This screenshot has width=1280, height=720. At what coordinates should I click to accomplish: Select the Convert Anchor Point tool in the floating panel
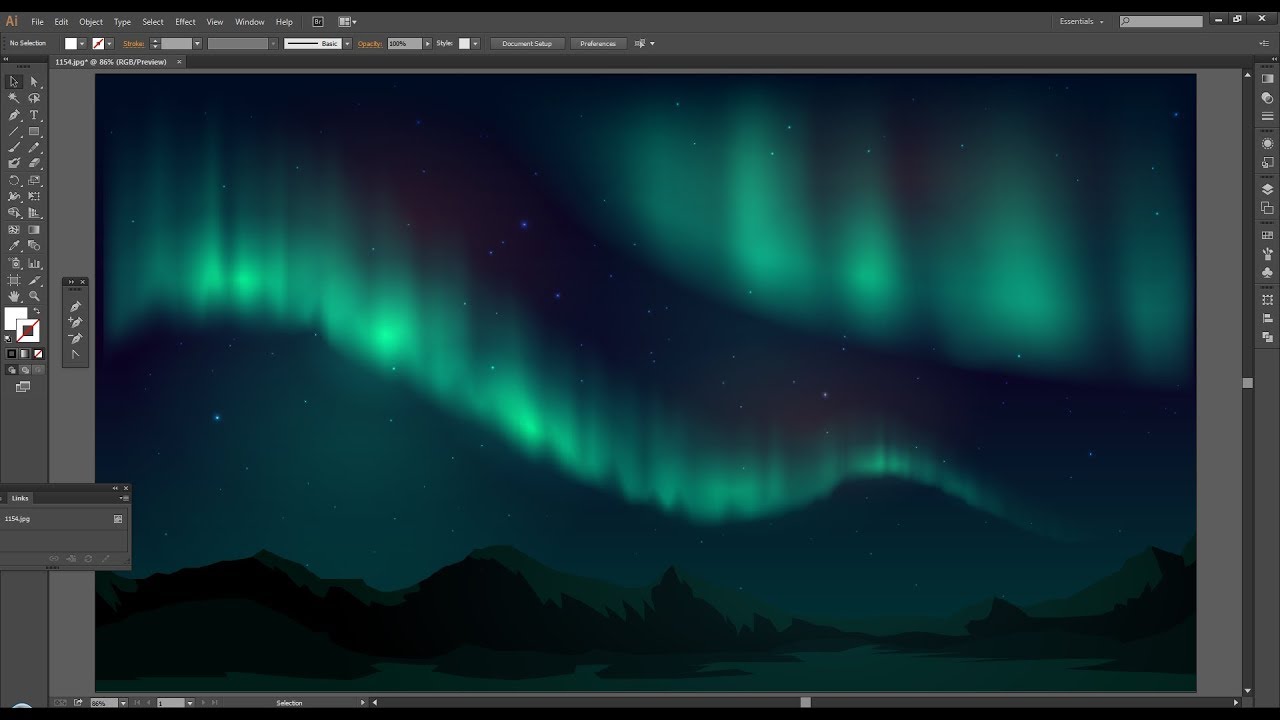pos(75,354)
